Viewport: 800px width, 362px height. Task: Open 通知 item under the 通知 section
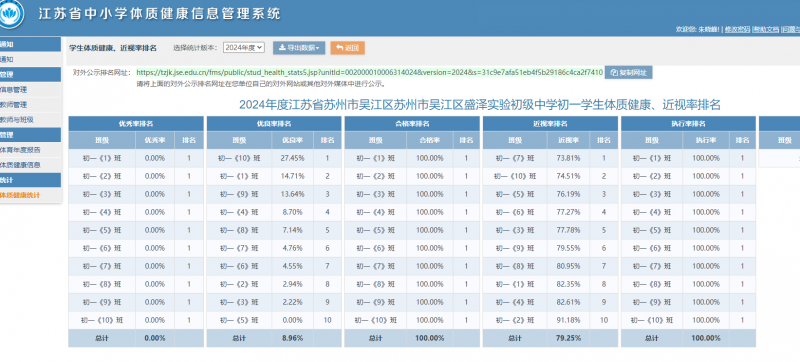[x=31, y=59]
